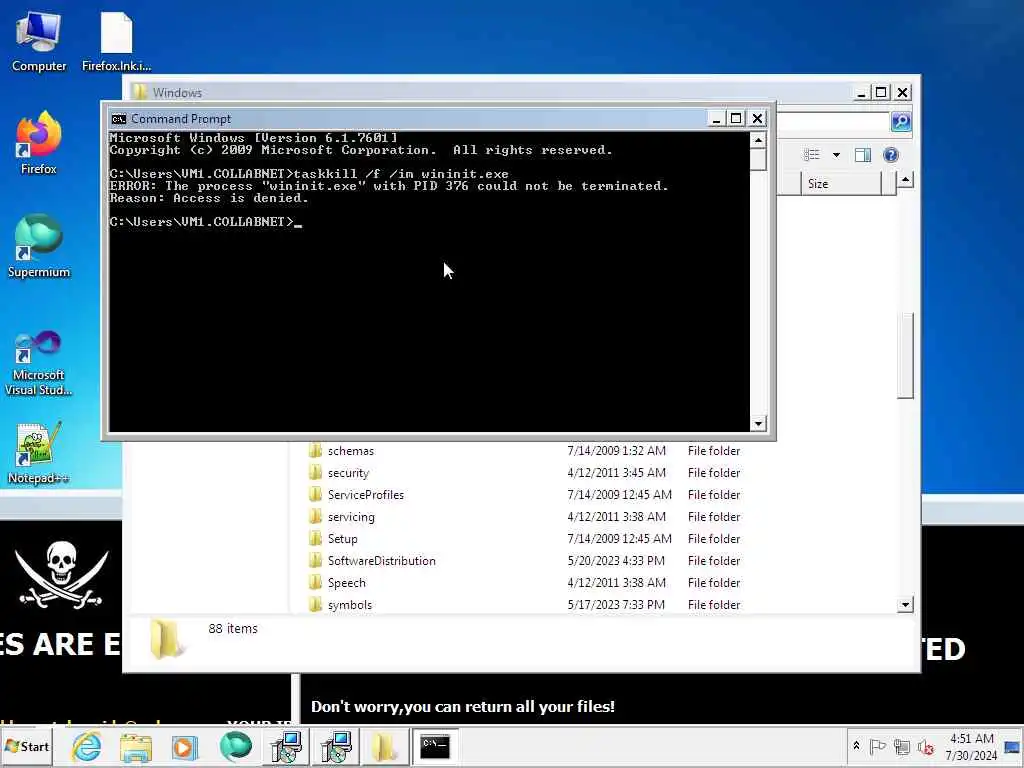Open Supermium desktop shortcut
Viewport: 1024px width, 768px height.
[x=39, y=247]
